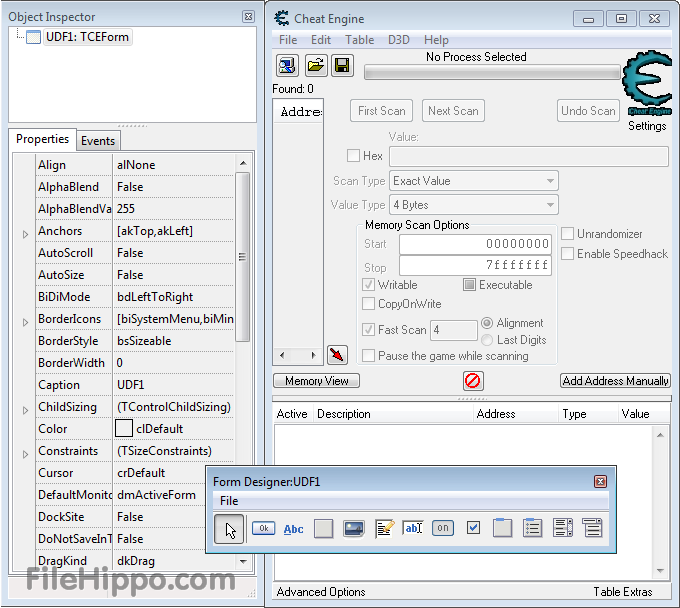Open Advanced Options
The width and height of the screenshot is (680, 608).
(321, 592)
